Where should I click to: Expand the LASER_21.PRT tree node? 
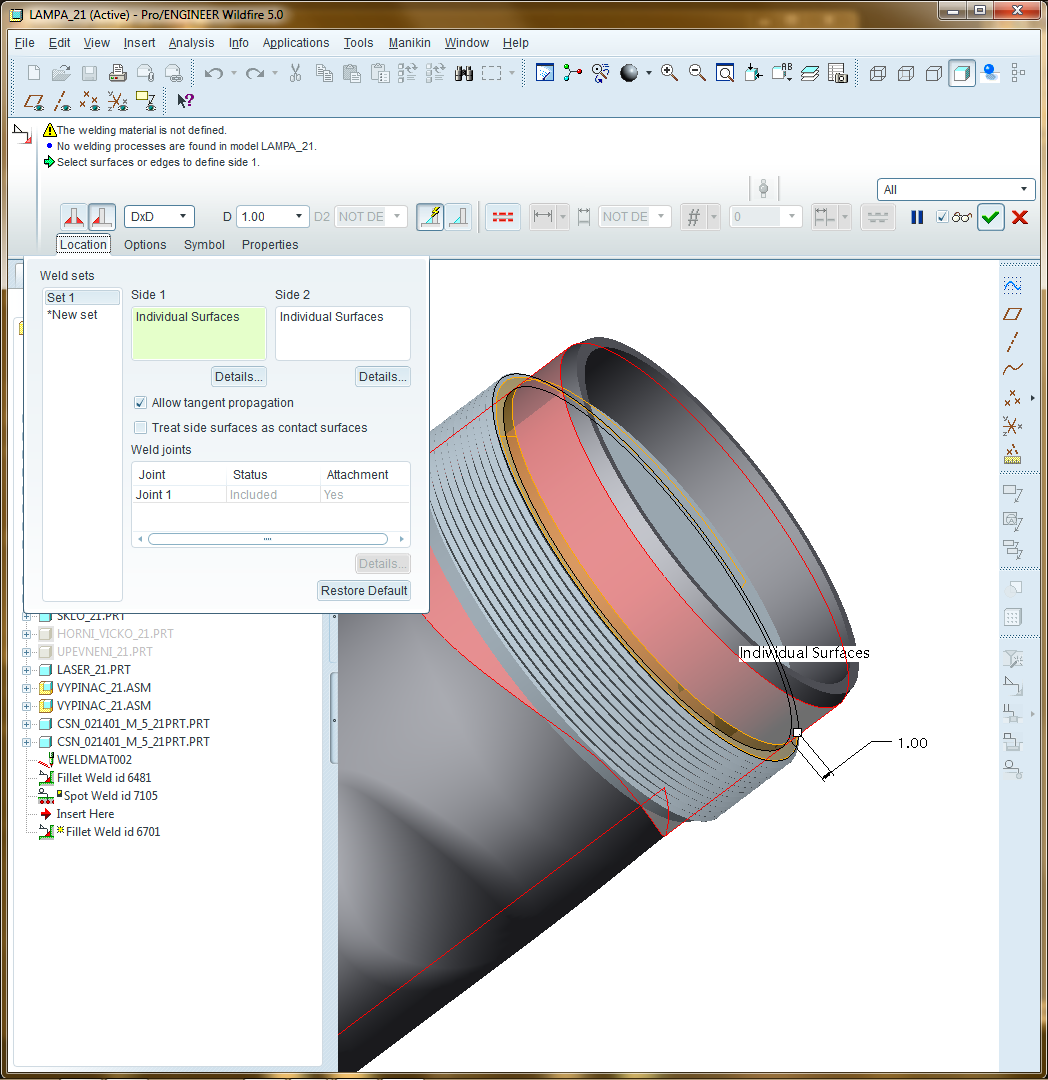pos(26,670)
